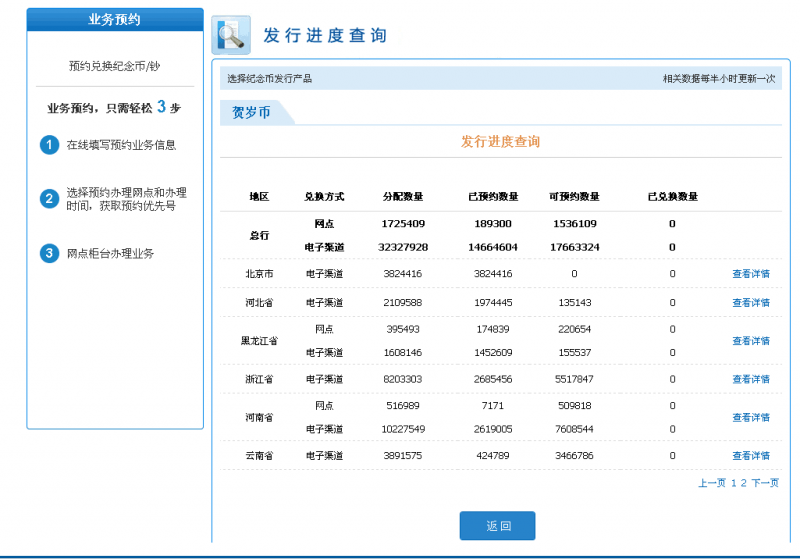Go to 下一页 in pagination

(765, 483)
